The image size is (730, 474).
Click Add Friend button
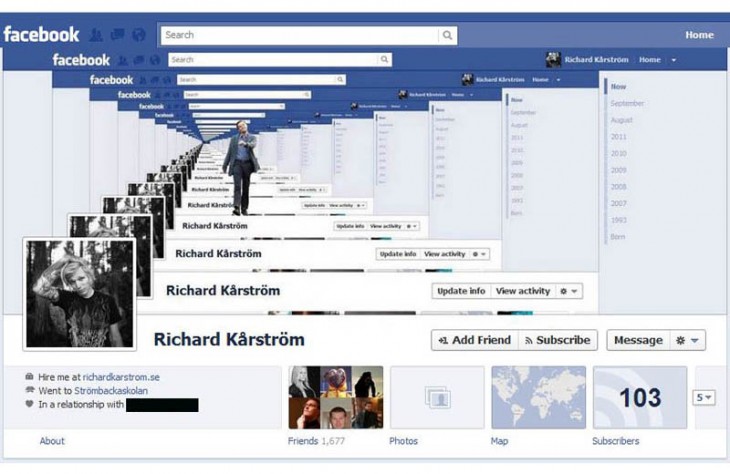[x=474, y=340]
